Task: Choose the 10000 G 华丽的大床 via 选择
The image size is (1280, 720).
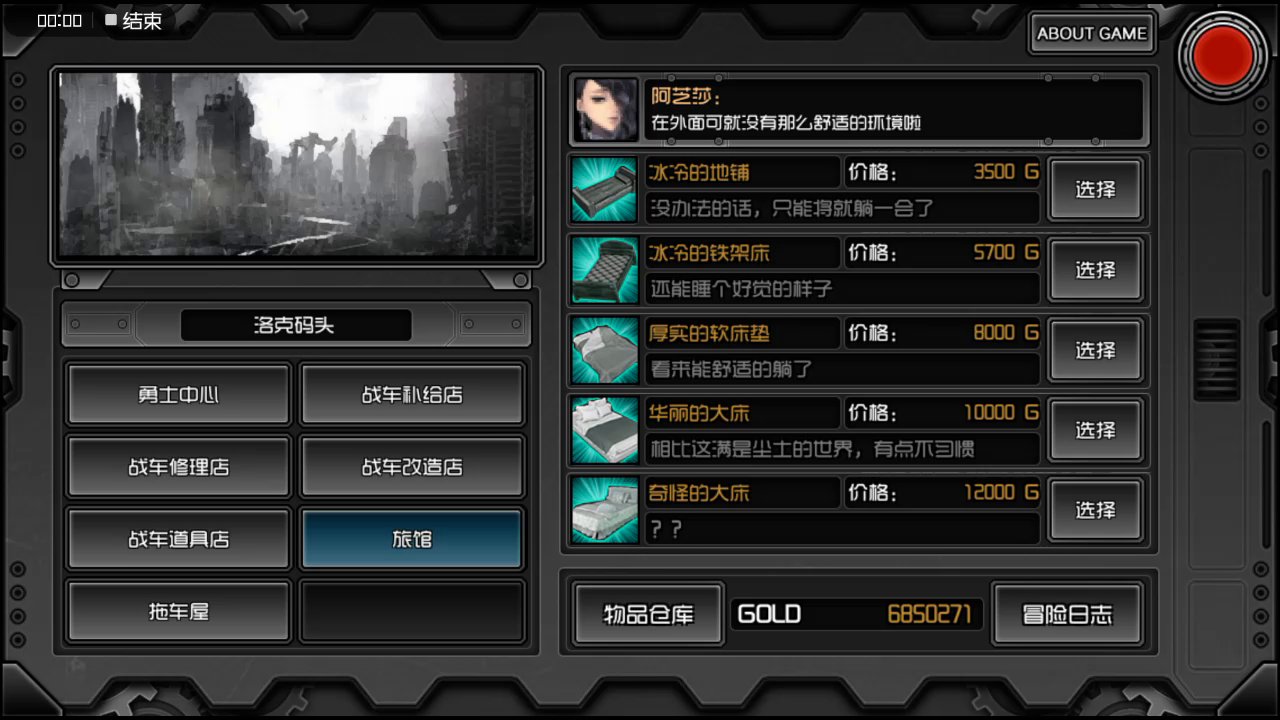Action: (1095, 430)
